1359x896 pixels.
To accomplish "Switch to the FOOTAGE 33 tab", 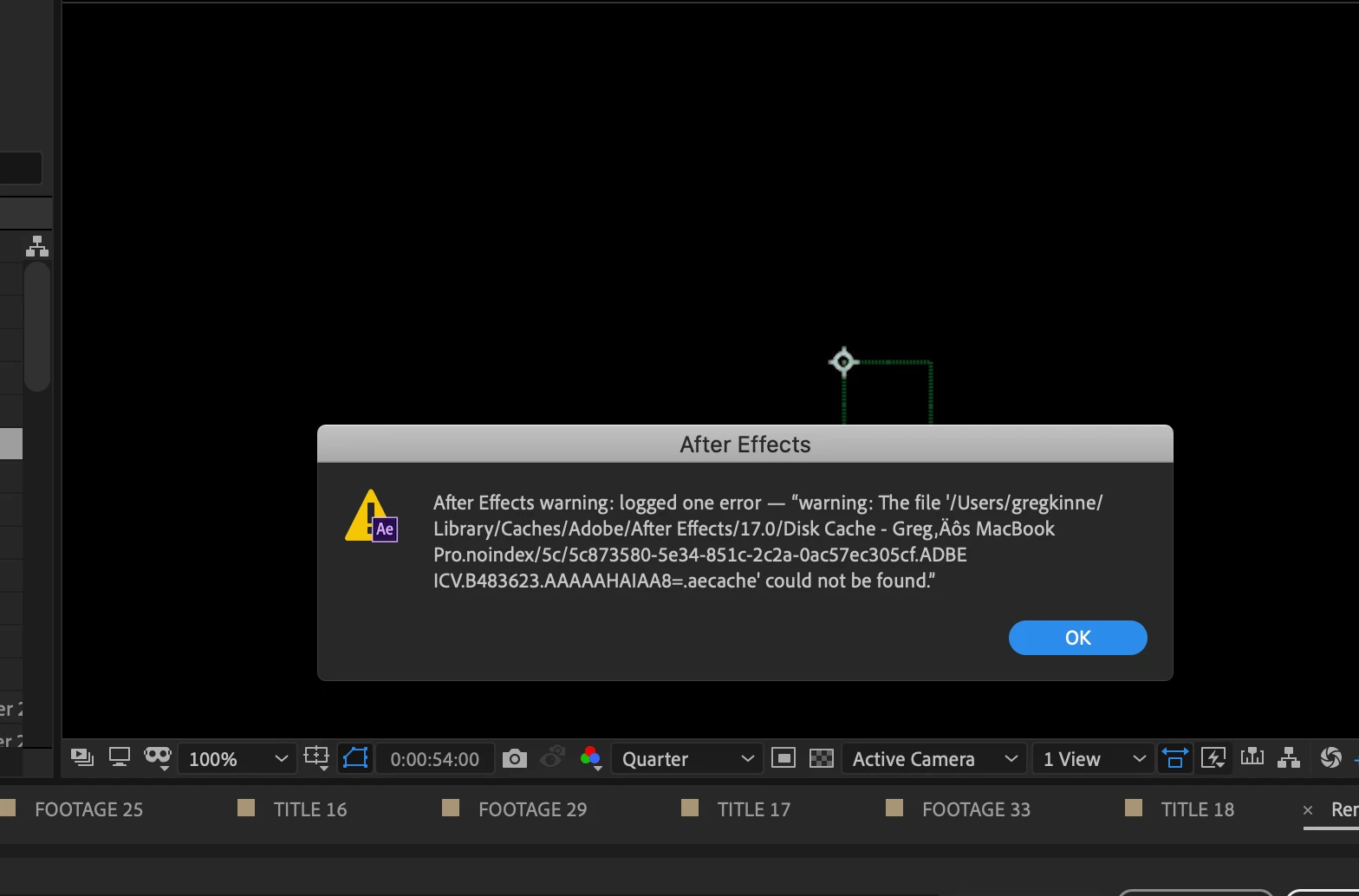I will pos(976,809).
